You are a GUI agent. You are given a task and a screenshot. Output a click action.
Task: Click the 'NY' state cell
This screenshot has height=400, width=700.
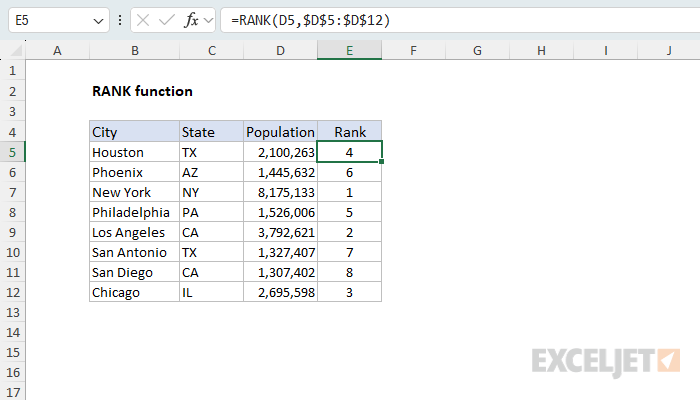pyautogui.click(x=212, y=192)
